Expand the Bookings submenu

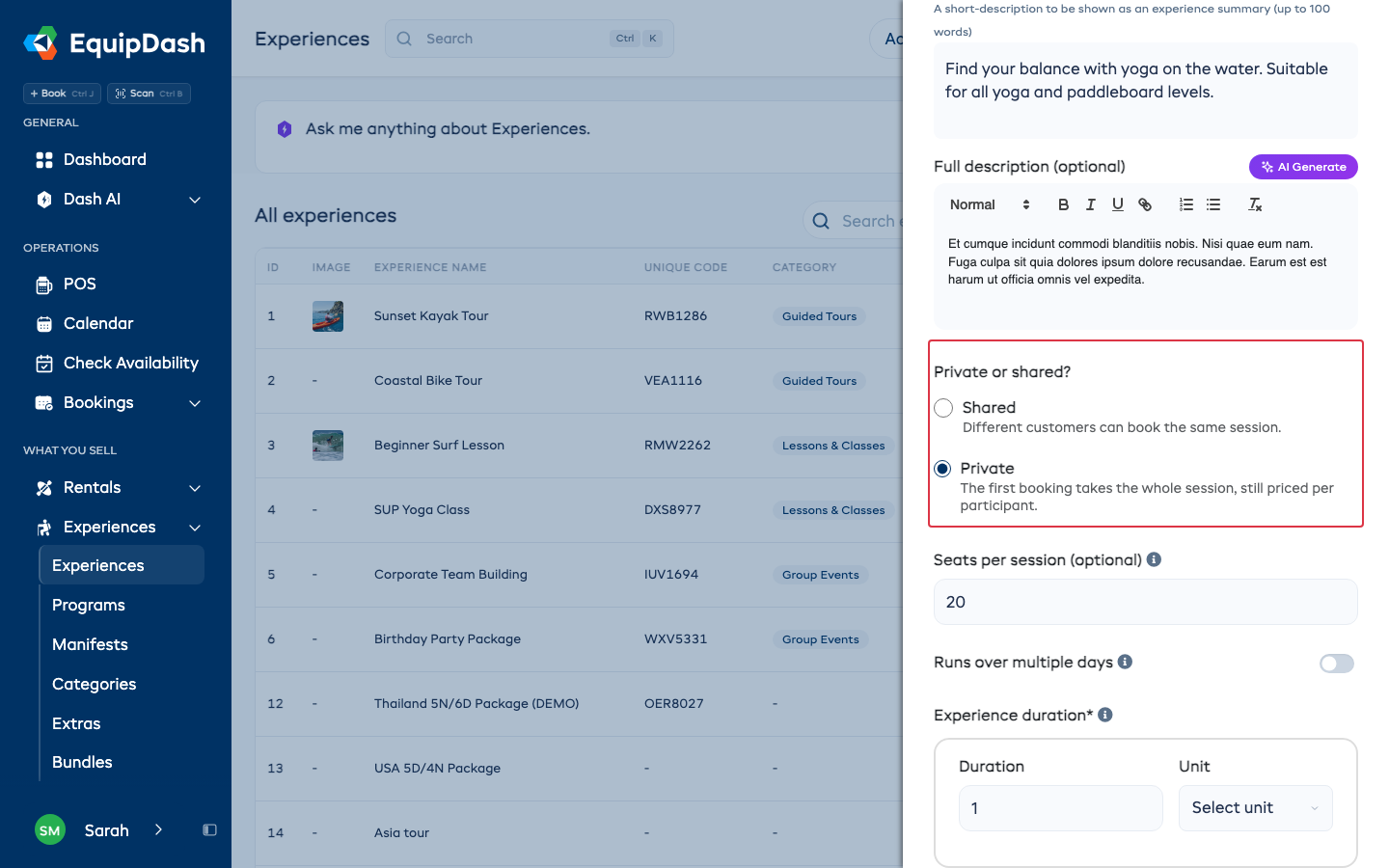point(195,403)
